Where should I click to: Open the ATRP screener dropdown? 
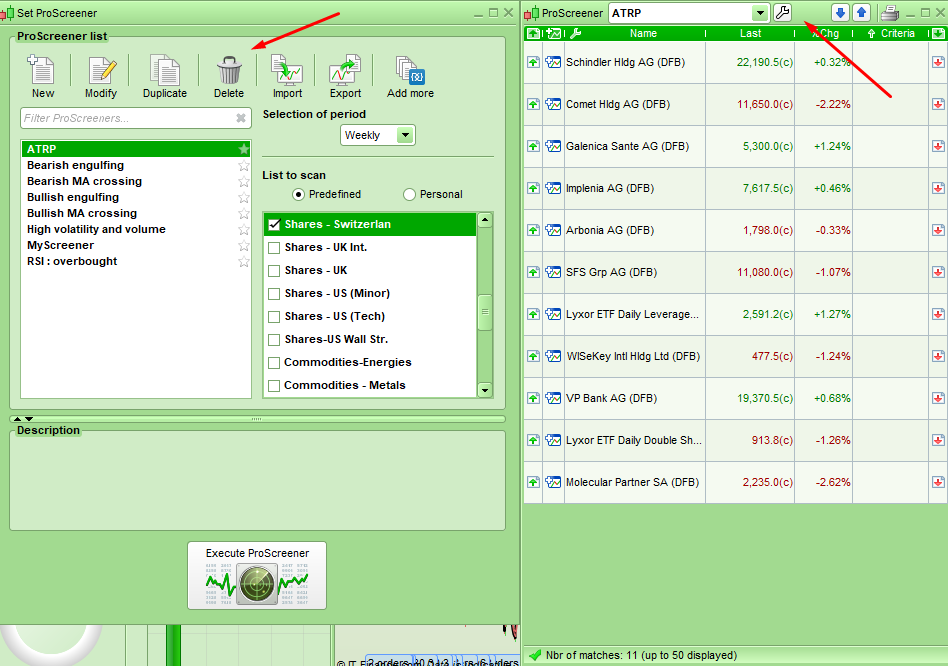(760, 13)
